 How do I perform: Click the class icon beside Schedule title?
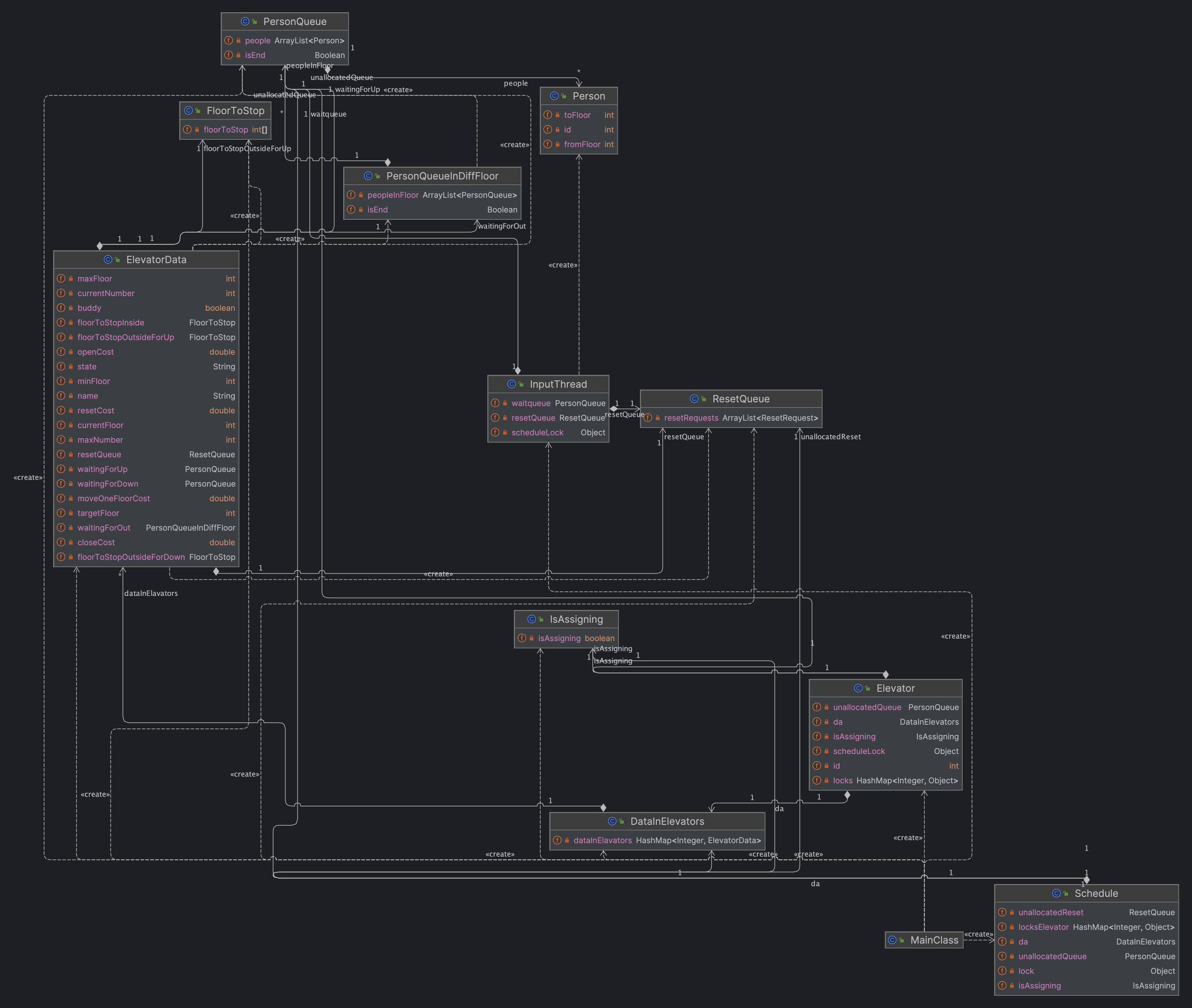[1056, 893]
